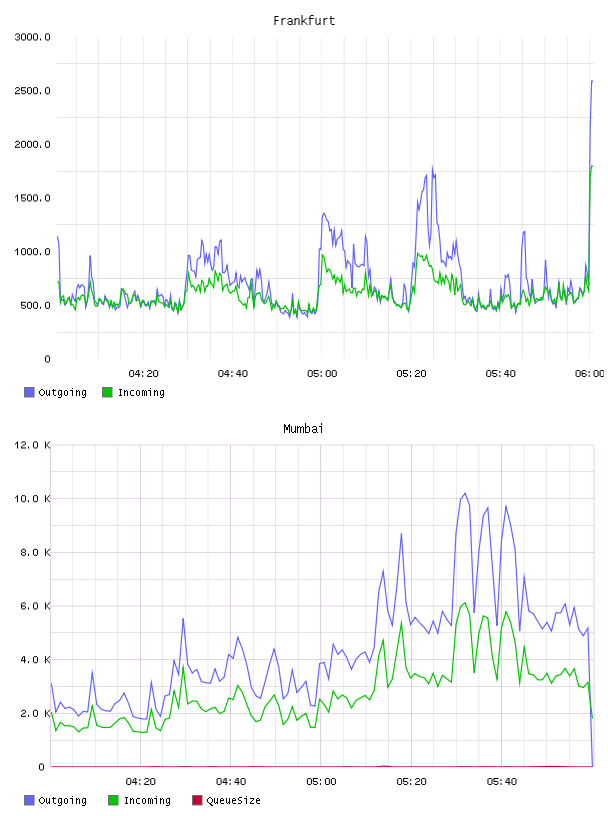Click the Outgoing label in Mumbai legend
Screen dimensions: 608x816
62,800
